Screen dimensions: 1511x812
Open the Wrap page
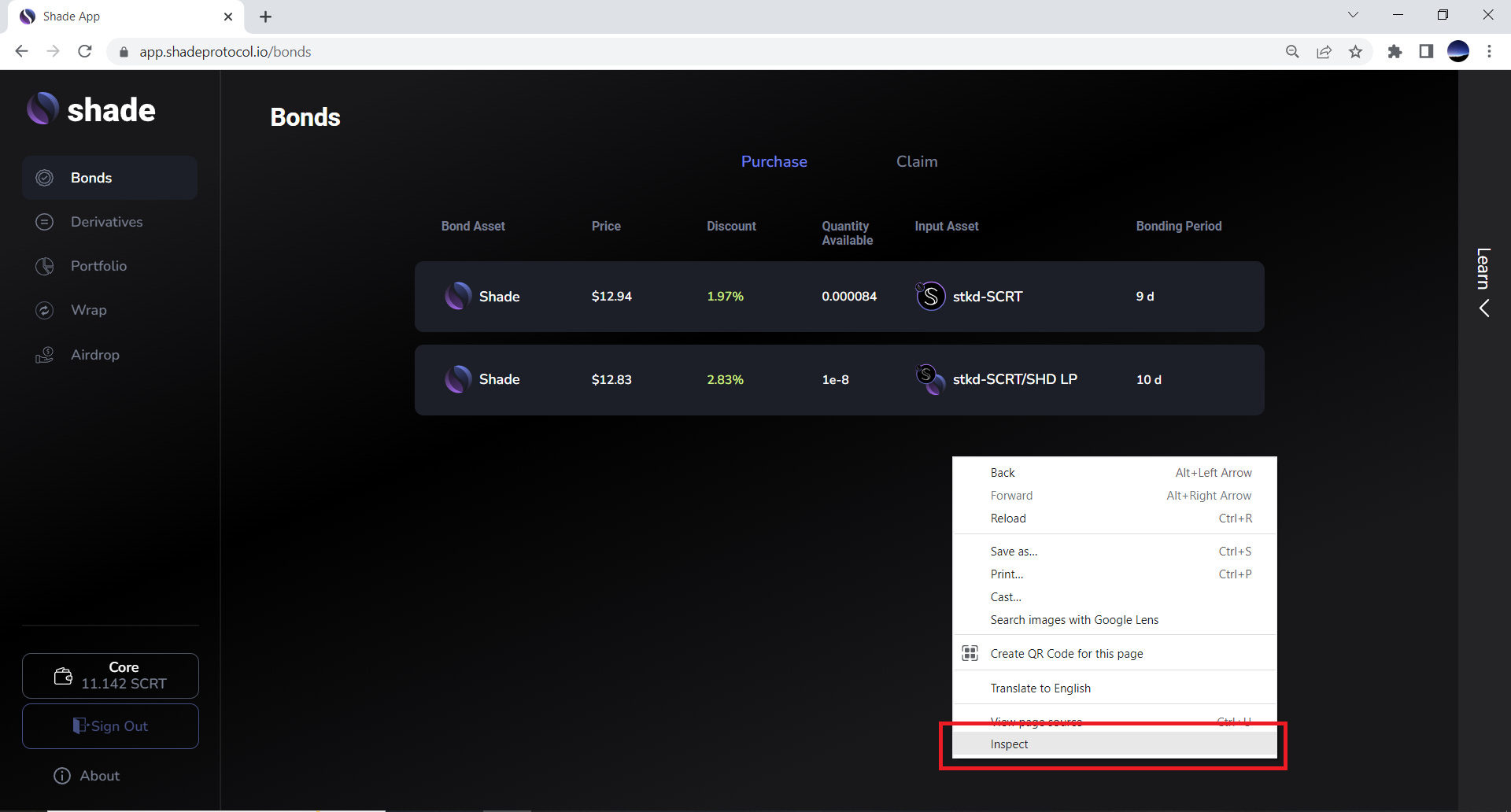click(x=109, y=310)
